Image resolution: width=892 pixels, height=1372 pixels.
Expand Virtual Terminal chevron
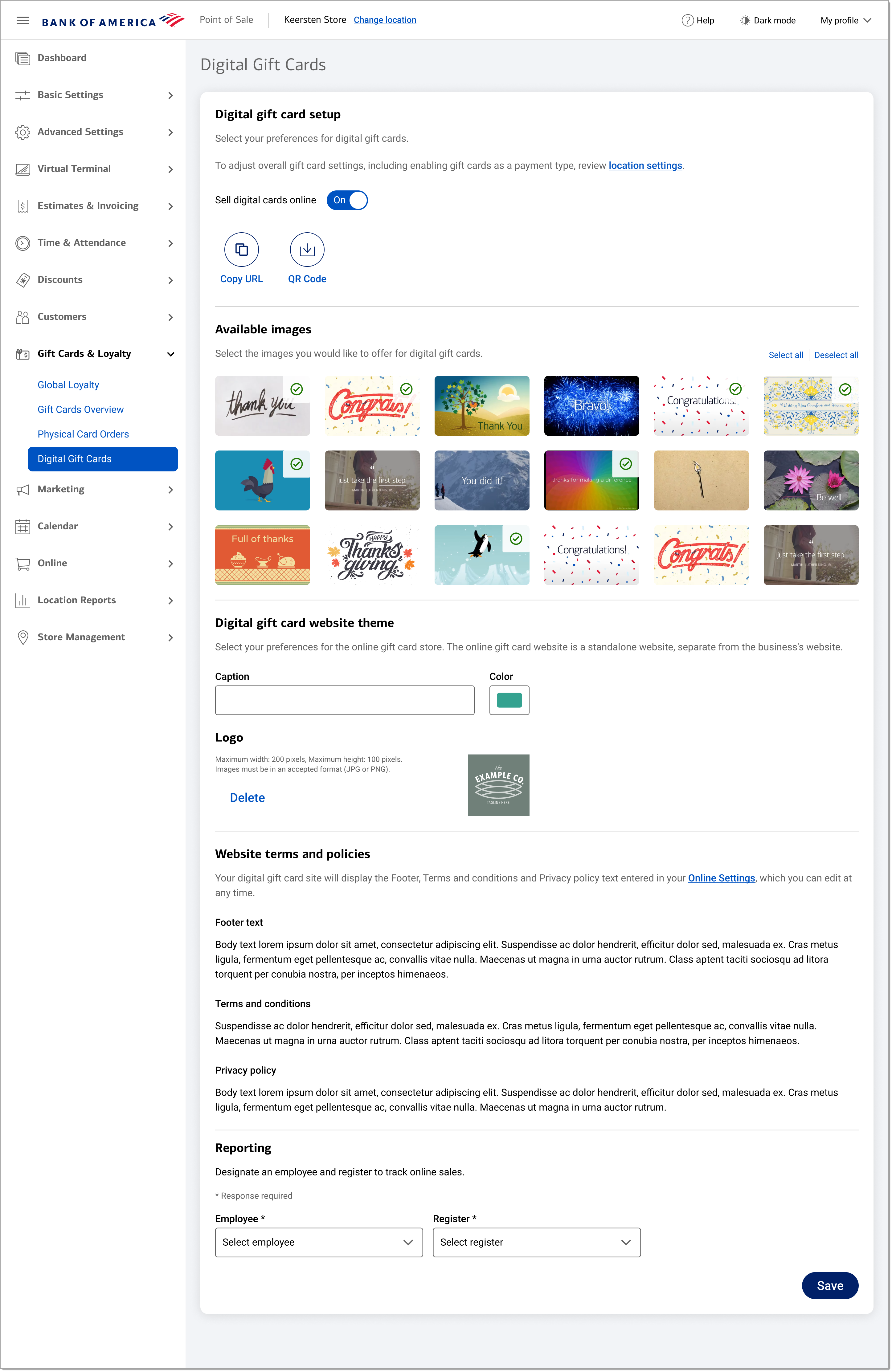(171, 169)
